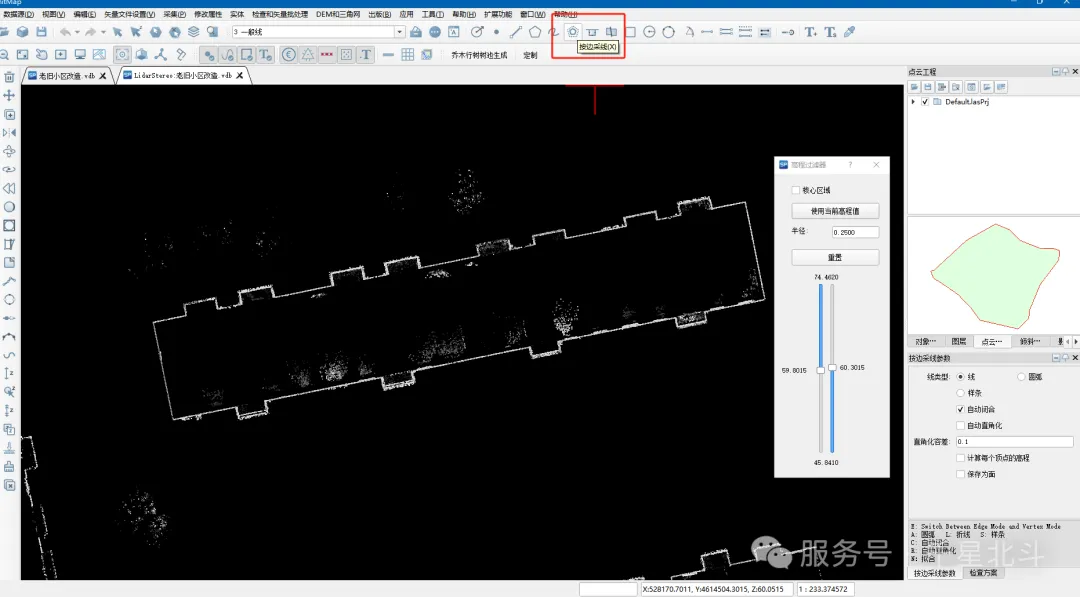Select the polygon pentagon drawing tool
1080x597 pixels.
(534, 32)
